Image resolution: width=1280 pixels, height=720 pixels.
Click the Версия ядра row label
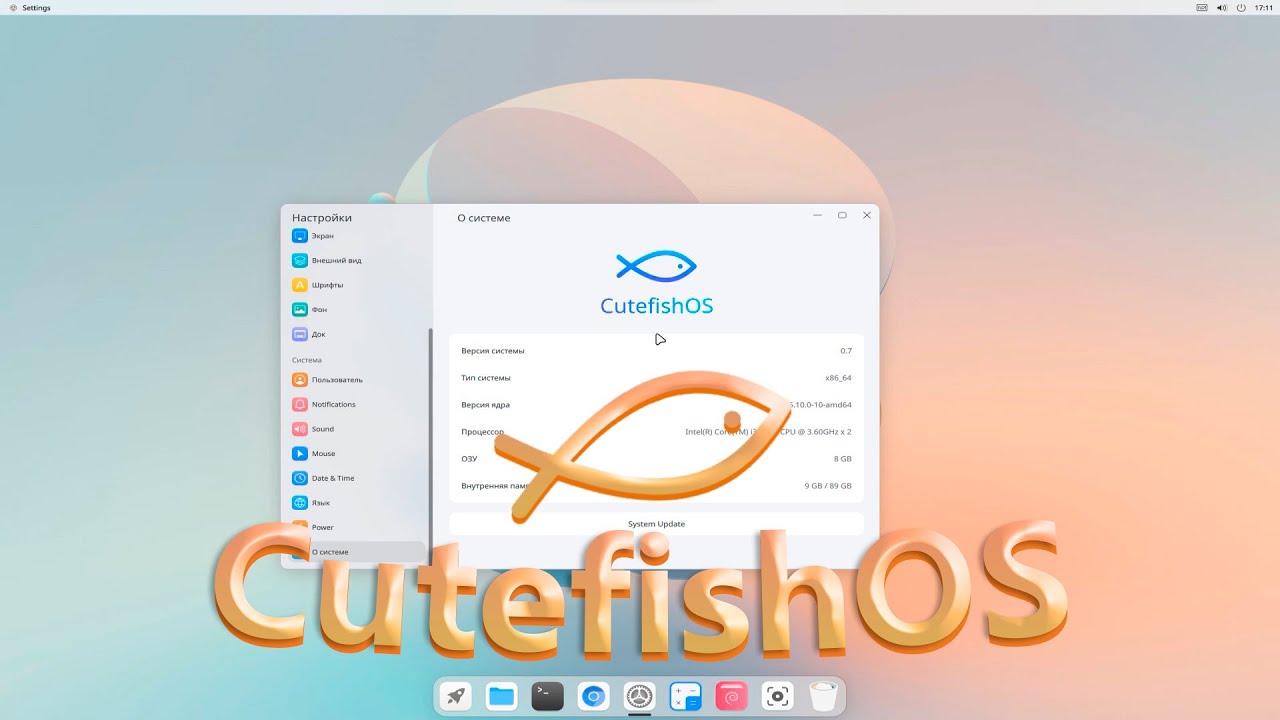click(485, 405)
